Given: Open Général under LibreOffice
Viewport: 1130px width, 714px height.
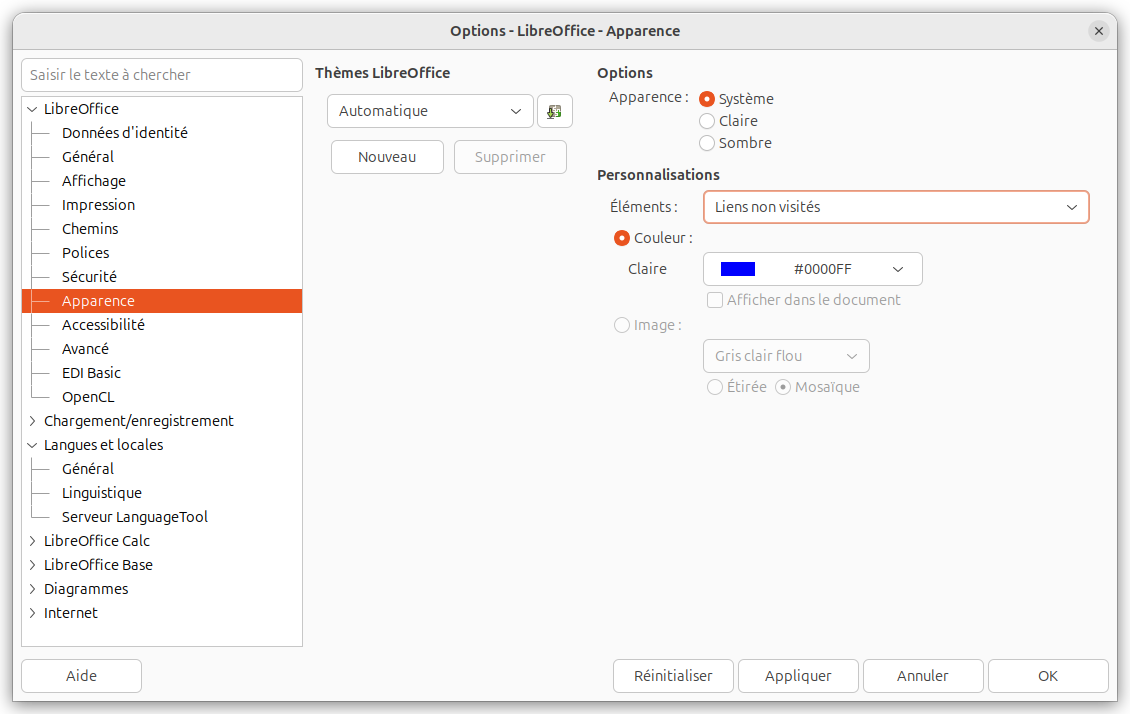Looking at the screenshot, I should click(88, 156).
